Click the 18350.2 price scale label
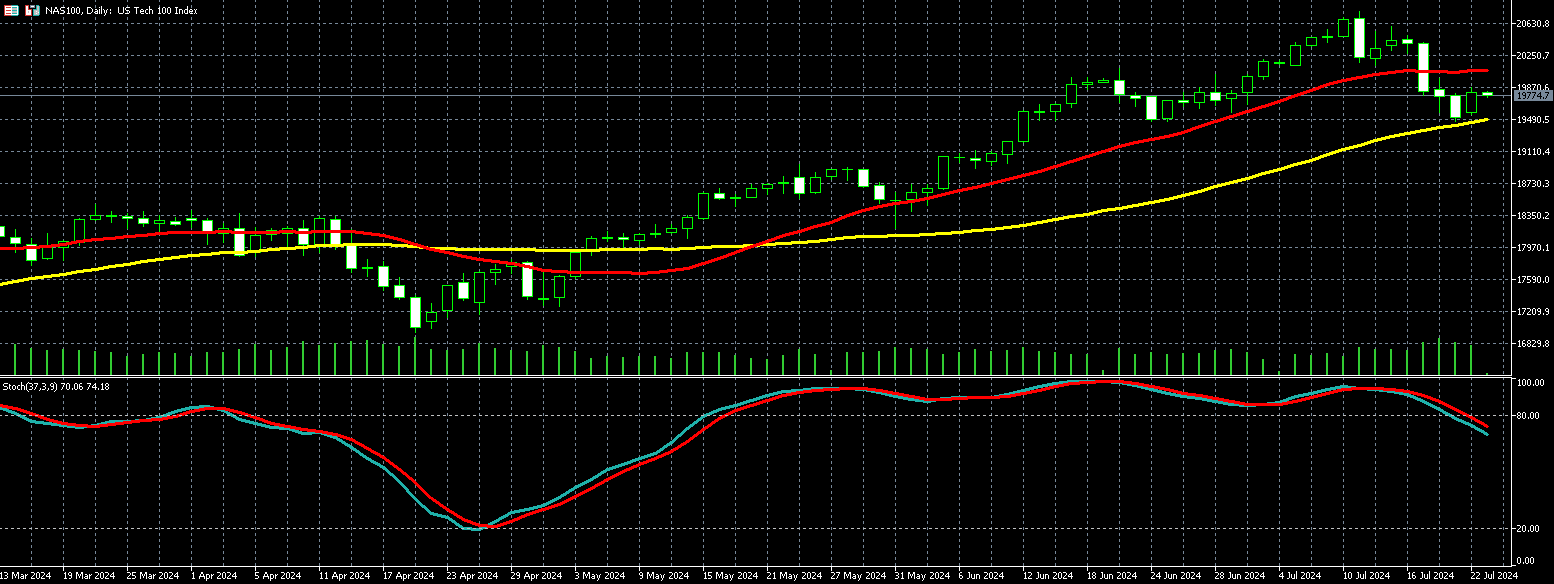The image size is (1554, 584). (x=1531, y=215)
